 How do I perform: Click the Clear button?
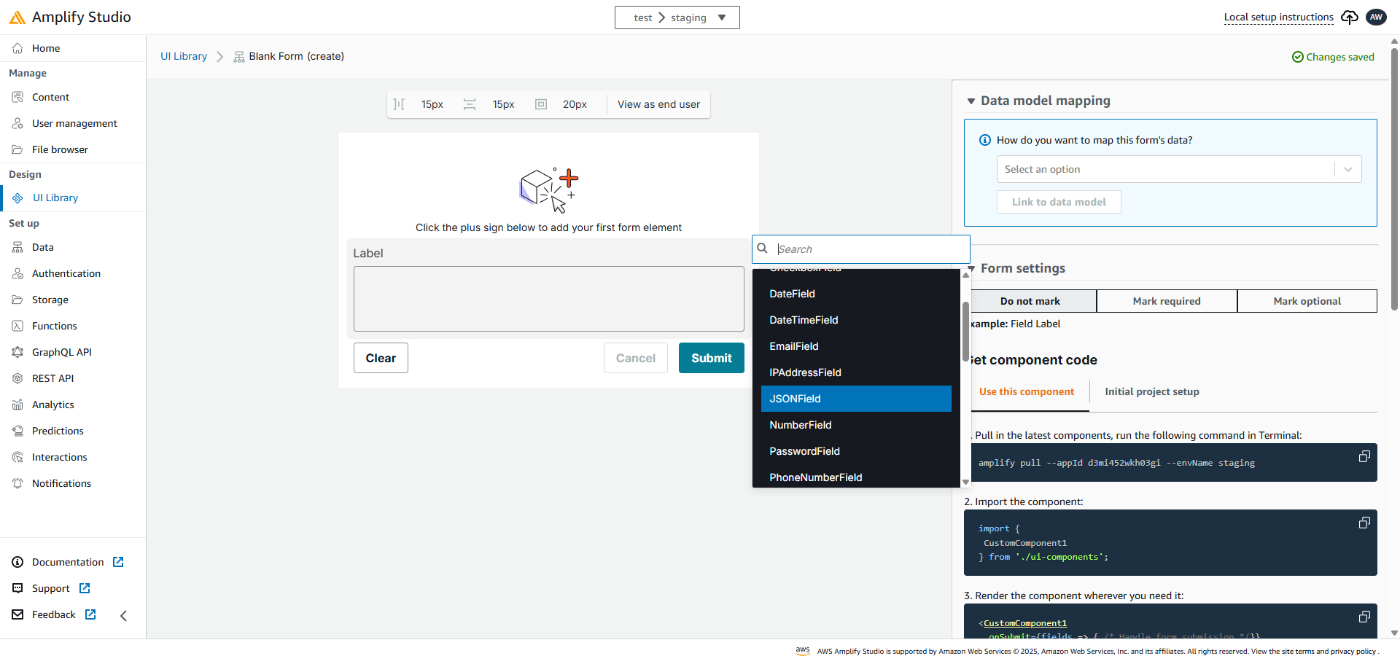(381, 358)
